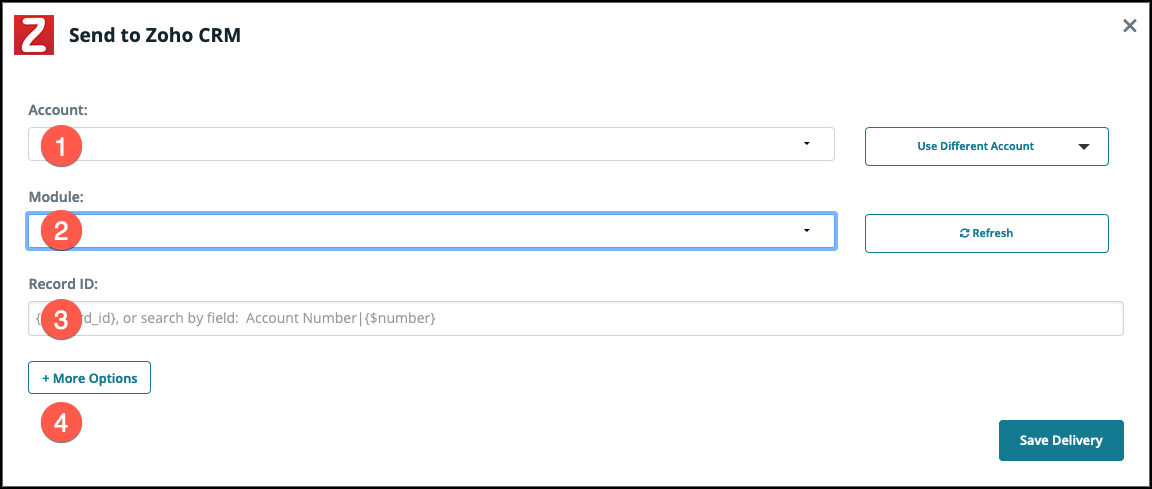Save the delivery with Save Delivery
Viewport: 1152px width, 489px height.
click(x=1061, y=440)
